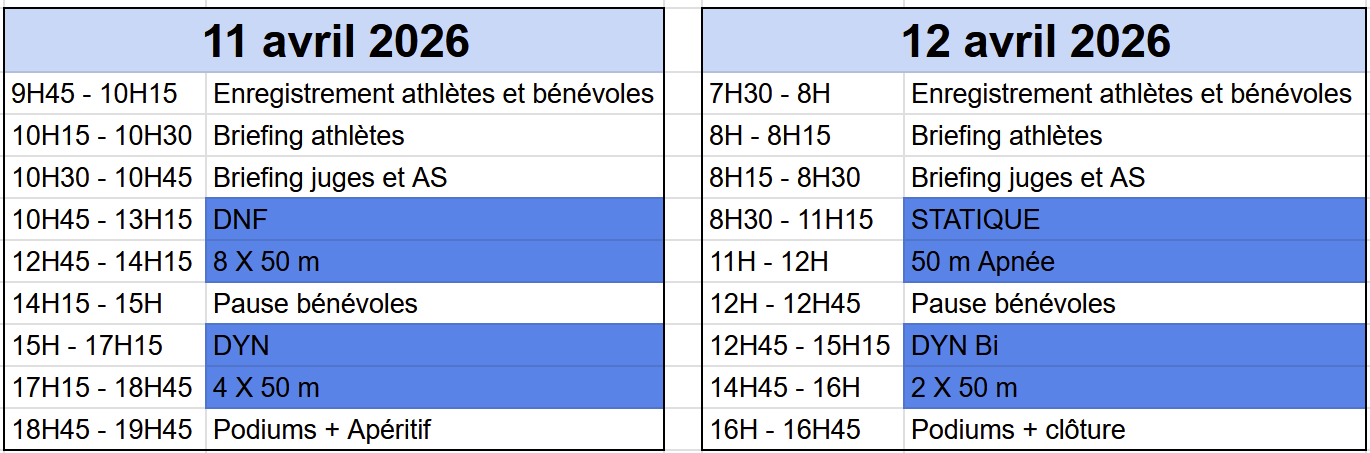Select the "8 X 50 m" cell

434,262
